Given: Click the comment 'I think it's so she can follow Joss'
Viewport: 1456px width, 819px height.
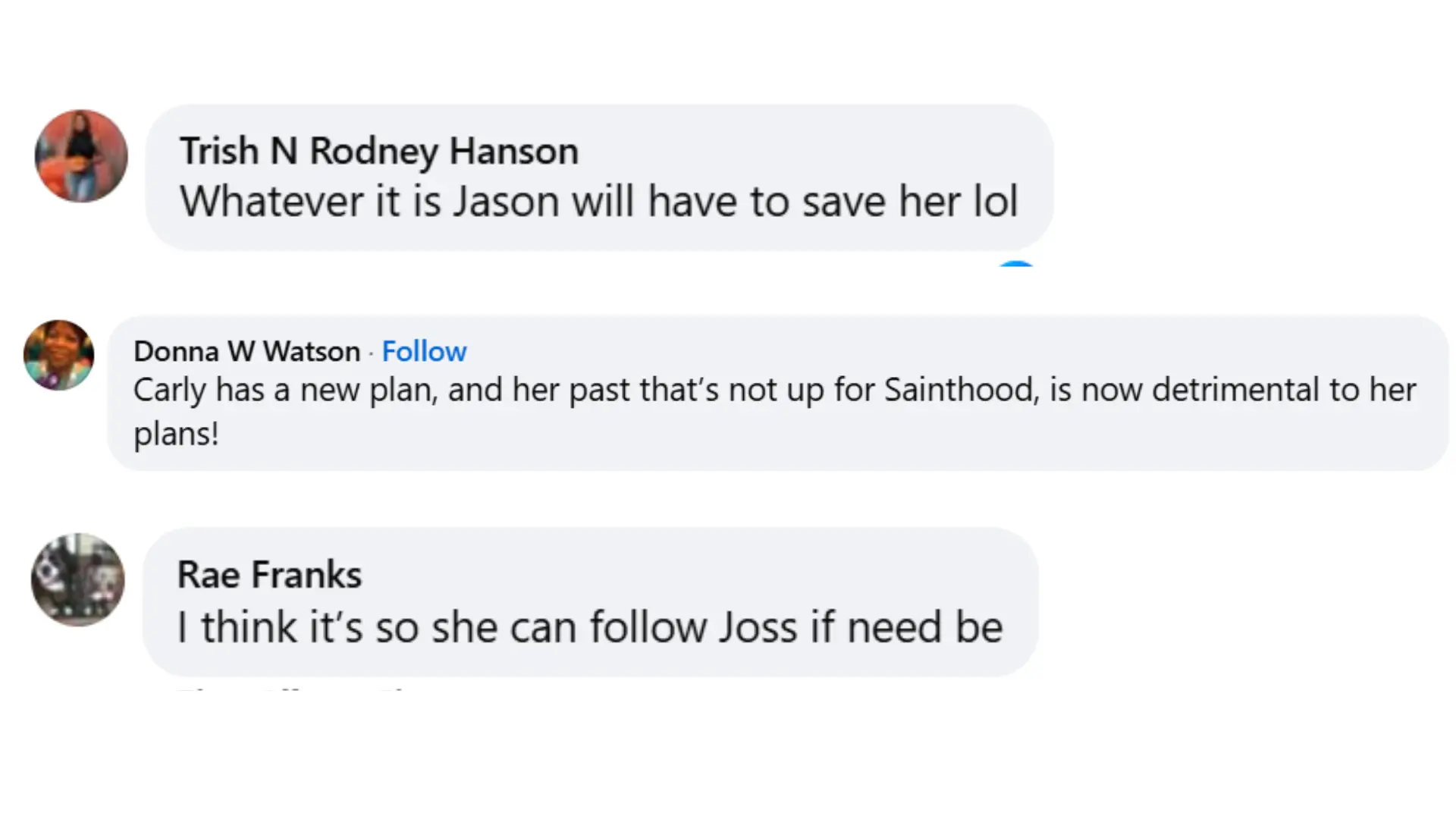Looking at the screenshot, I should [x=589, y=627].
